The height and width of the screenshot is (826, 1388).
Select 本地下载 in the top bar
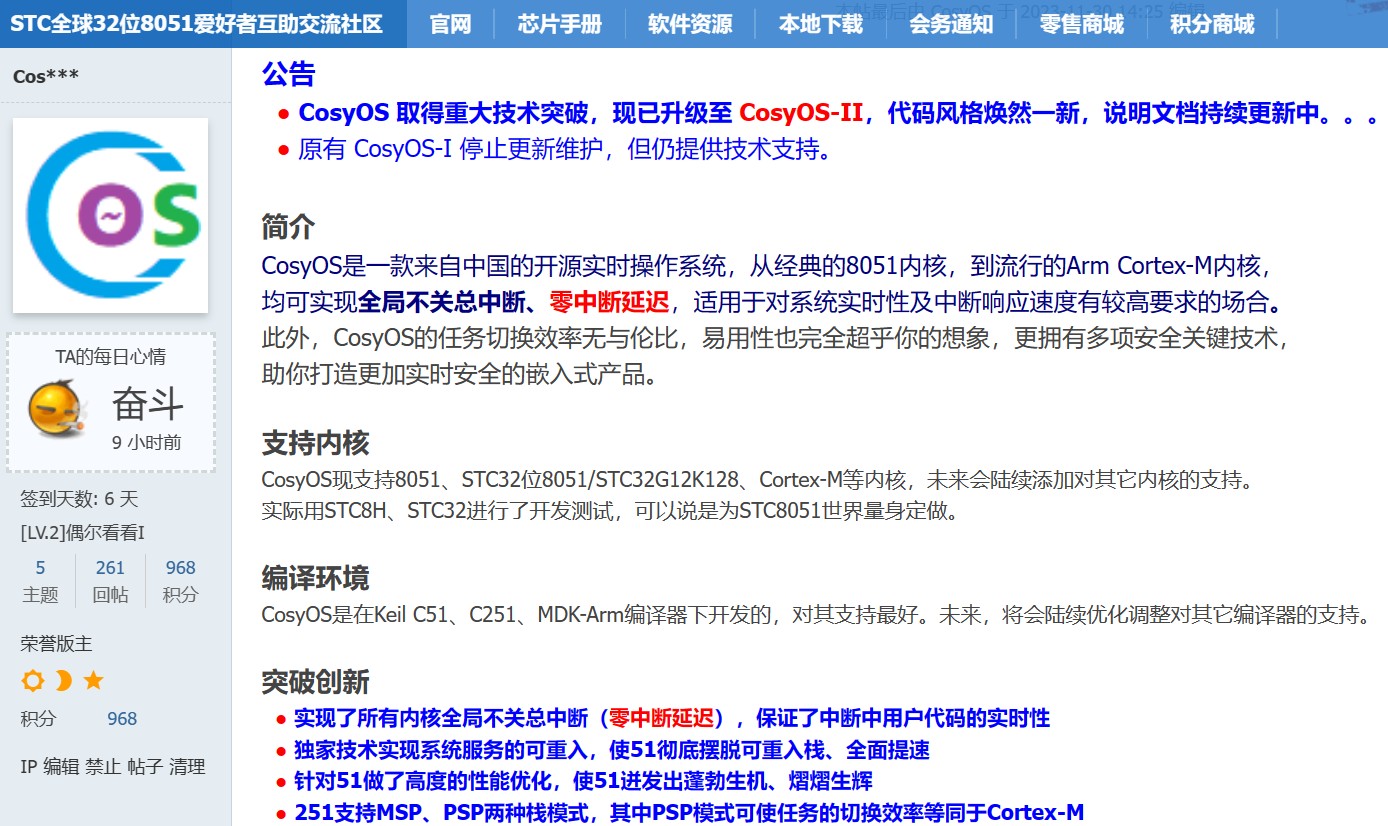pyautogui.click(x=821, y=24)
